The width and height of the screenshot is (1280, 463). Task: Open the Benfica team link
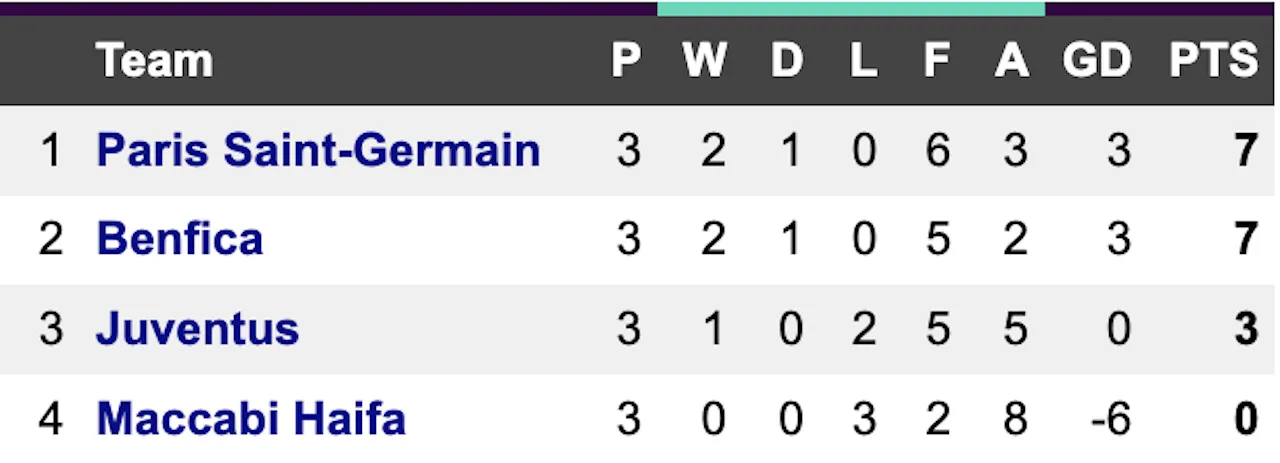tap(180, 240)
